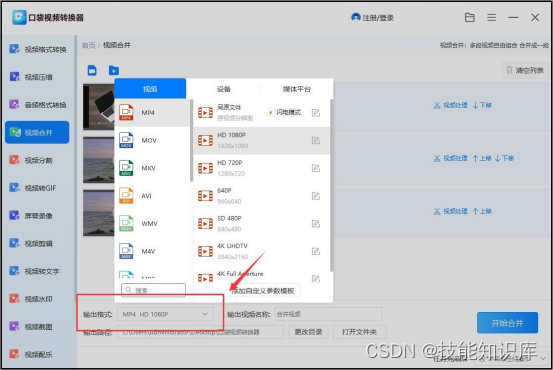This screenshot has height=370, width=553.
Task: Click the 更改目录 button
Action: click(x=308, y=332)
